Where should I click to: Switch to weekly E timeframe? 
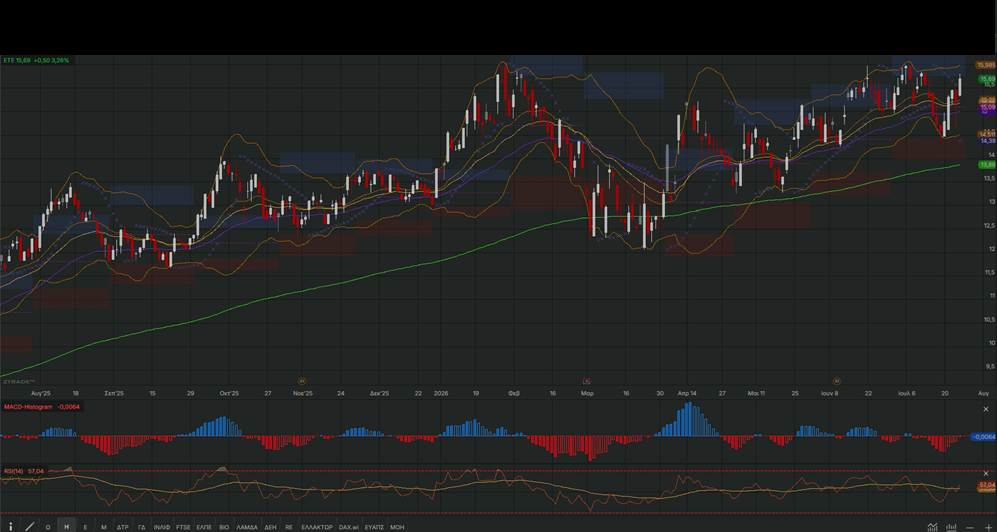(x=85, y=527)
